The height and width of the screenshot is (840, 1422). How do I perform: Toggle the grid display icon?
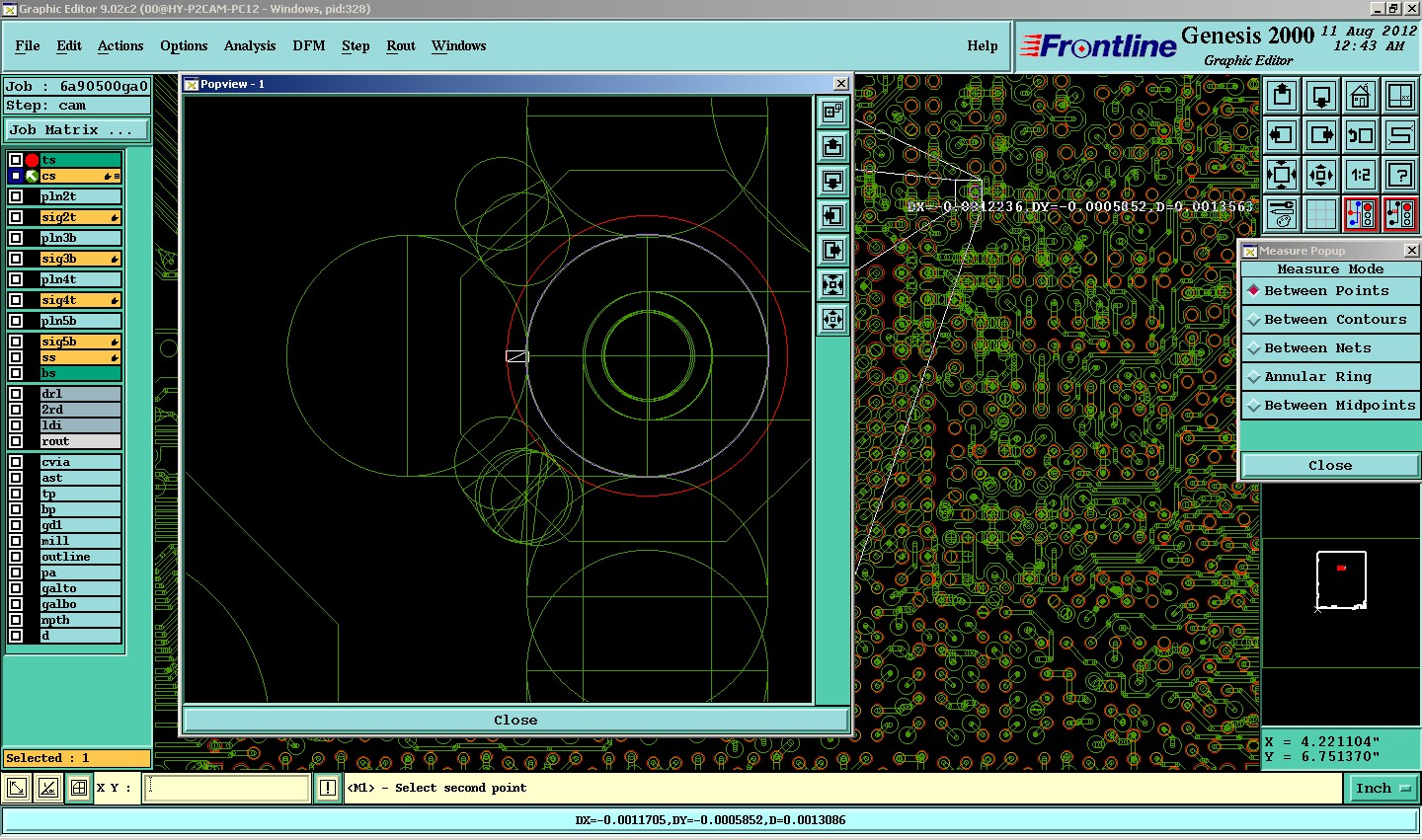(1321, 214)
